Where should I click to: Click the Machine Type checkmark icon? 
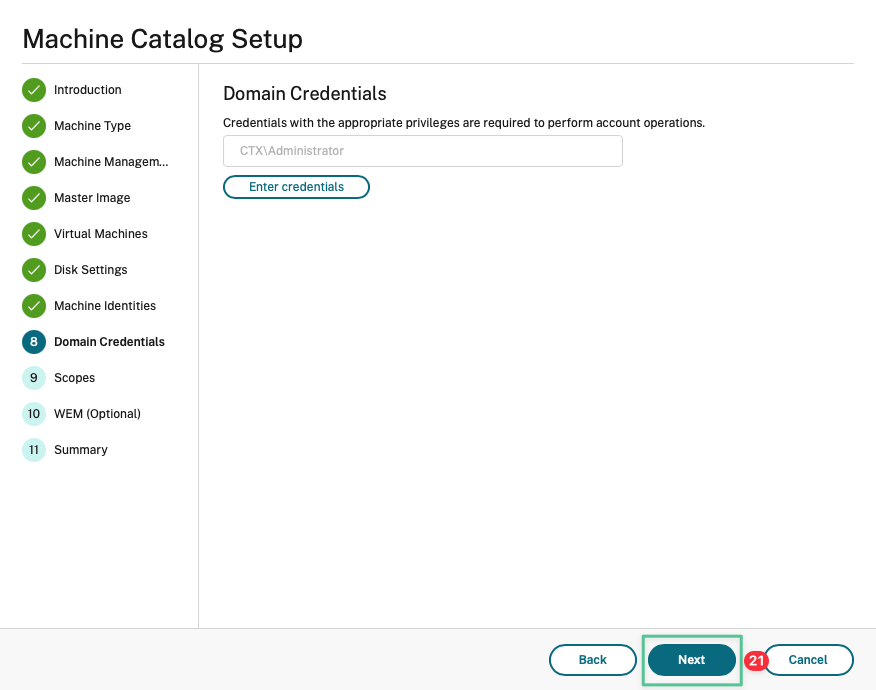coord(34,126)
